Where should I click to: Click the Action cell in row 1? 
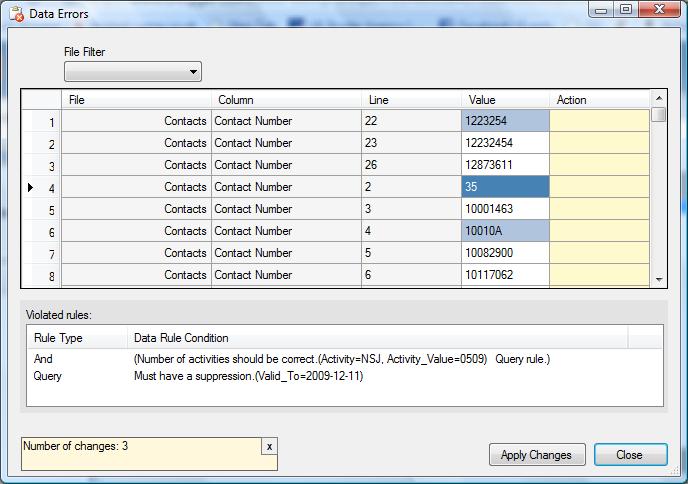[x=599, y=121]
